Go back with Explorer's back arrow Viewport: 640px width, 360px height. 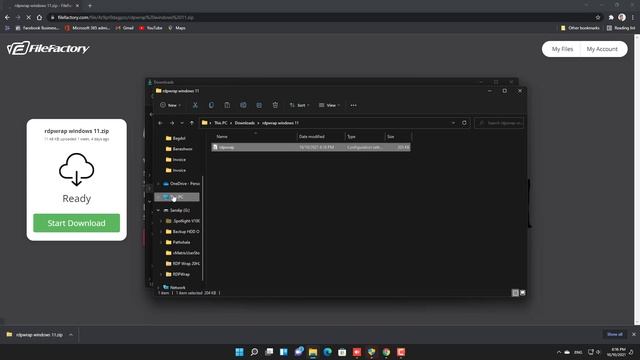pos(160,123)
